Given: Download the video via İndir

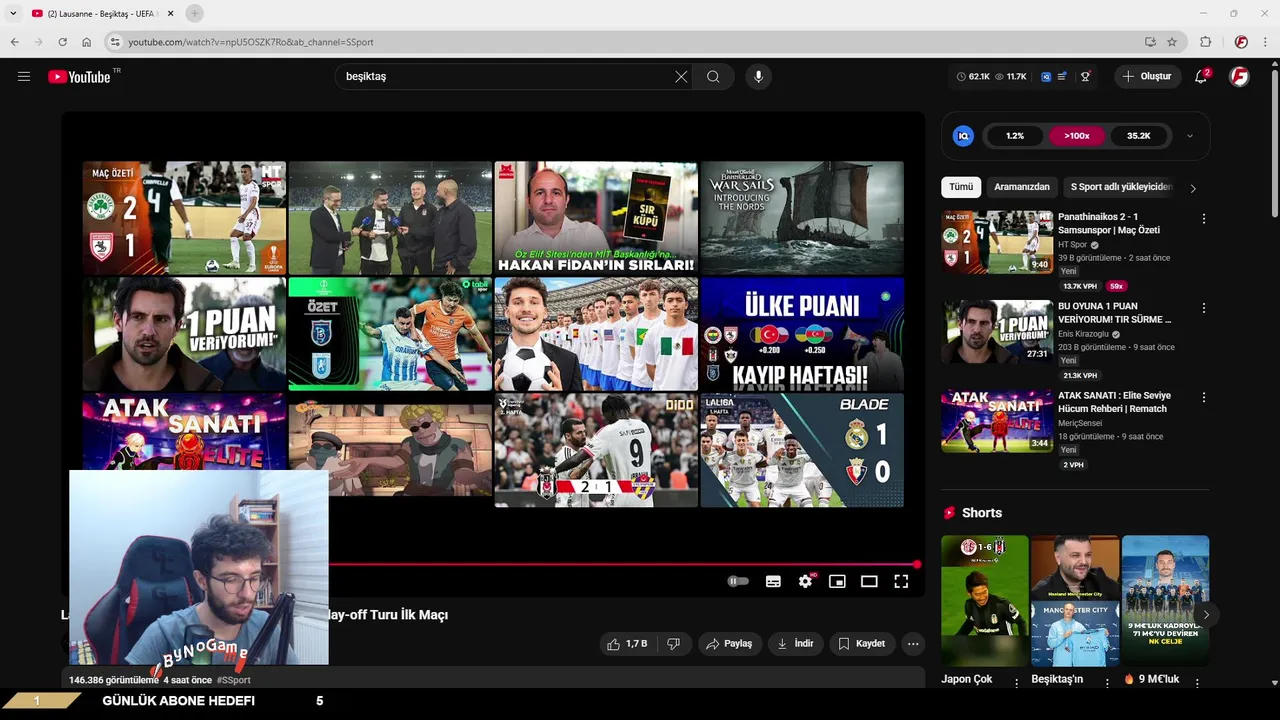Looking at the screenshot, I should click(x=796, y=644).
